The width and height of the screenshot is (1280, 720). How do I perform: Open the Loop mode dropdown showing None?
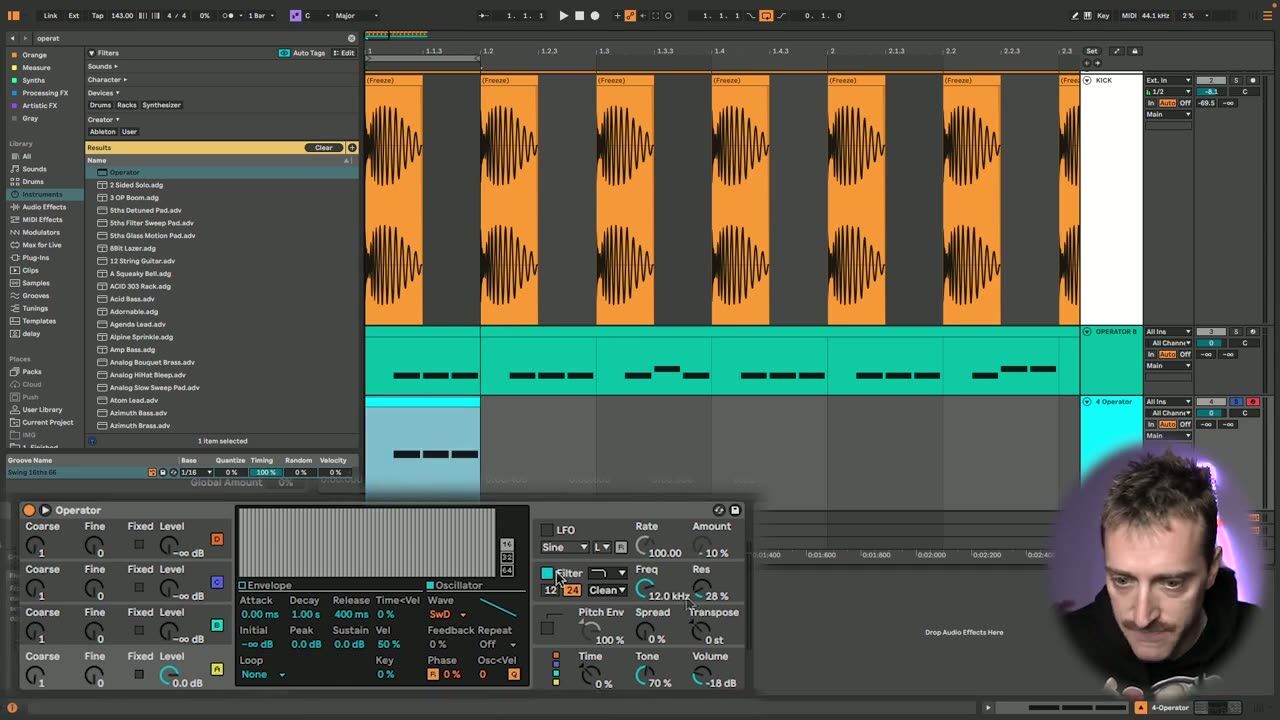pyautogui.click(x=263, y=674)
